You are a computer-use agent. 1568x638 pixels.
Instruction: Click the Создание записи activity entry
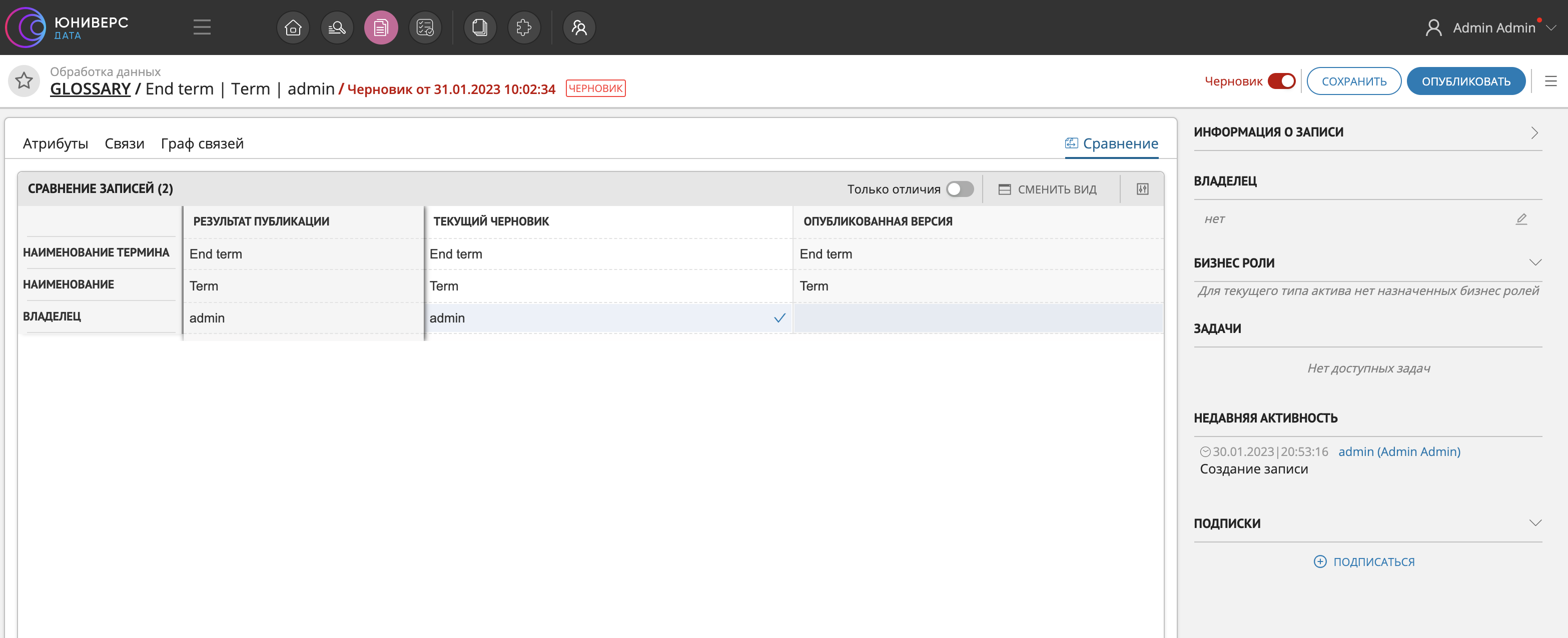(x=1253, y=469)
